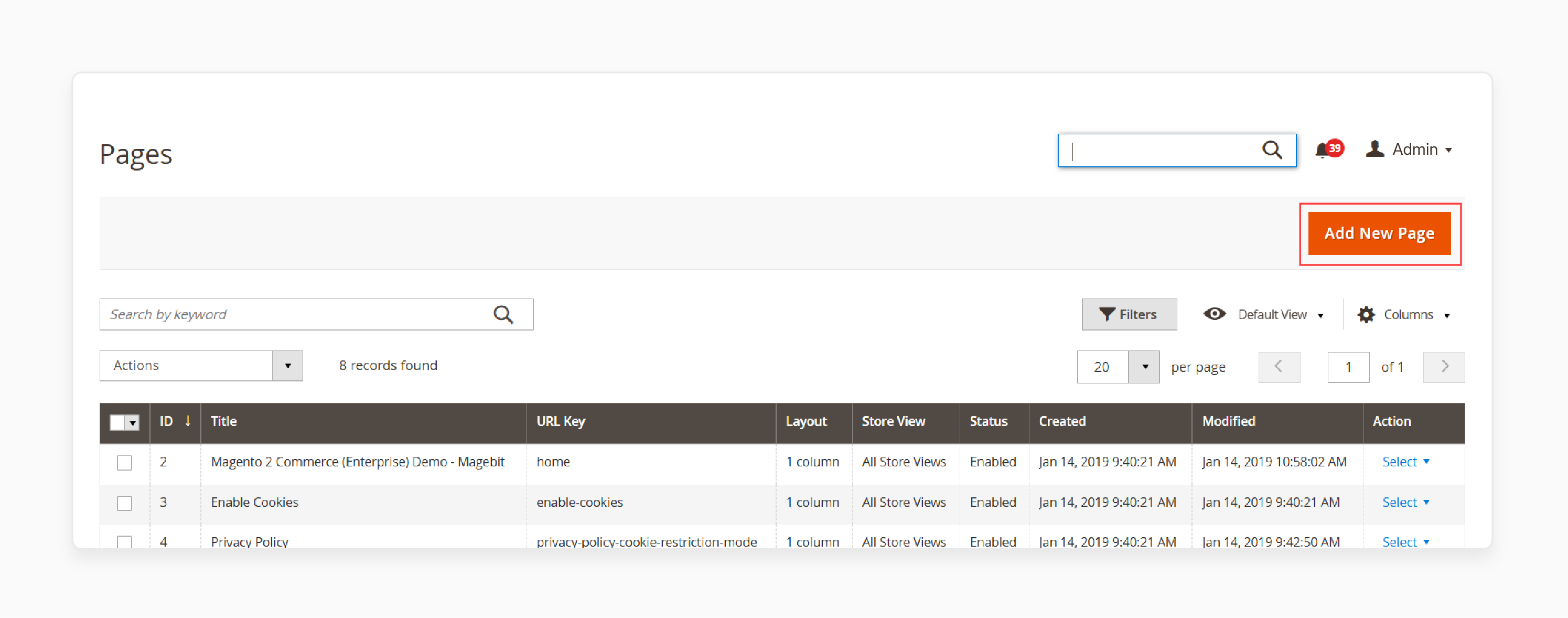Click '8 records found' text
Screen dimensions: 1568x618
point(388,365)
